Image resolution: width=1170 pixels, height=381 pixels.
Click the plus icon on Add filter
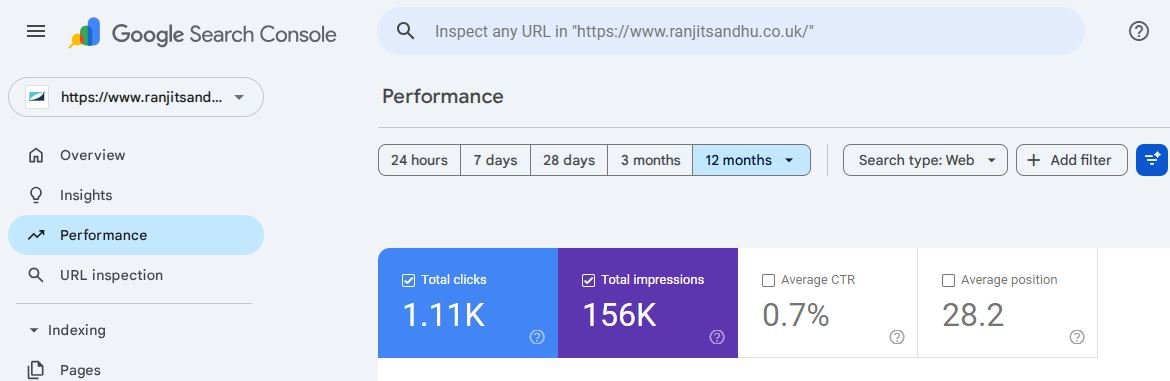[x=1033, y=160]
